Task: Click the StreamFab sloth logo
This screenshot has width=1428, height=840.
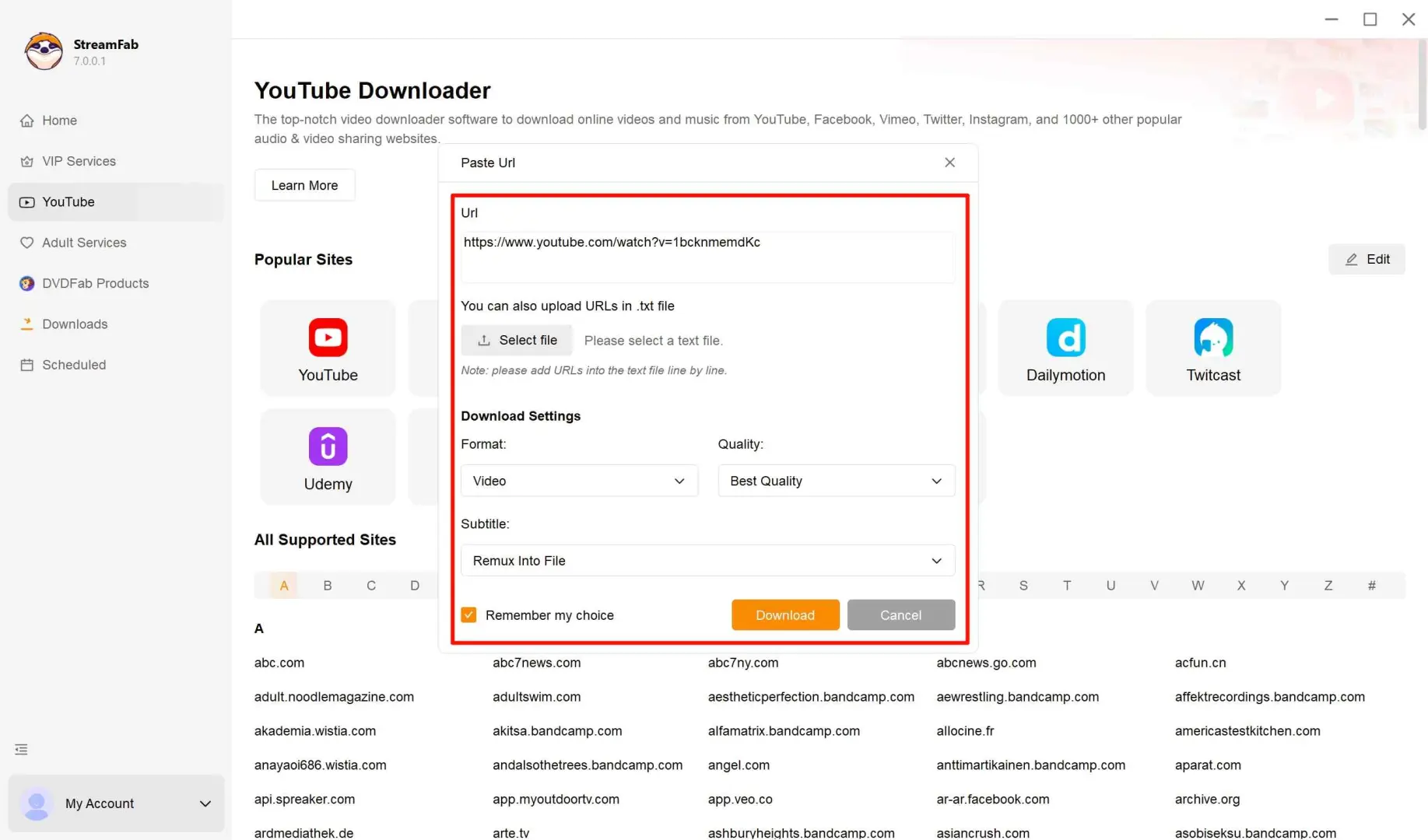Action: 44,51
